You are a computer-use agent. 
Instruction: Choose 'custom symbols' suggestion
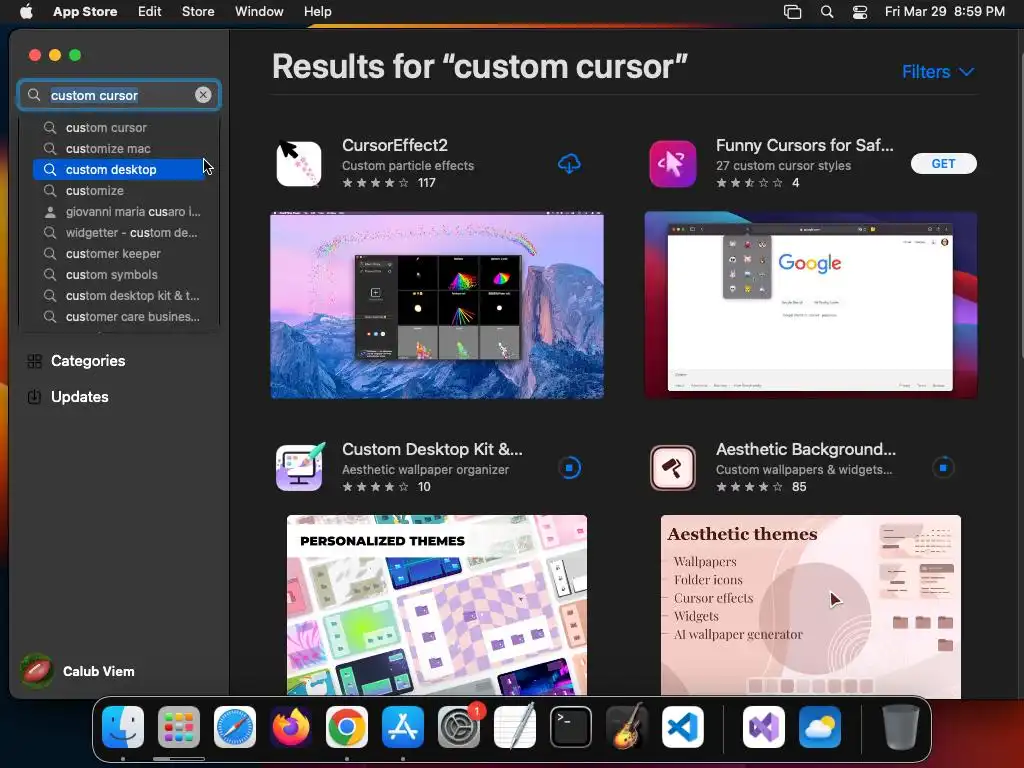click(x=119, y=274)
